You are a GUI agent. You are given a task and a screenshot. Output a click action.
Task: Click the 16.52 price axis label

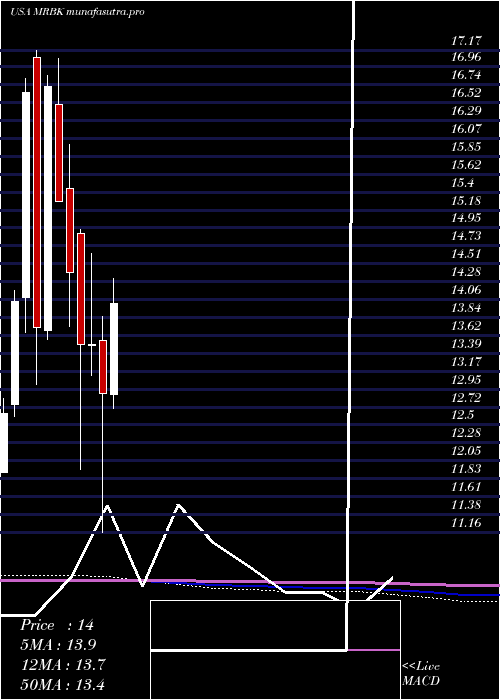click(x=466, y=93)
